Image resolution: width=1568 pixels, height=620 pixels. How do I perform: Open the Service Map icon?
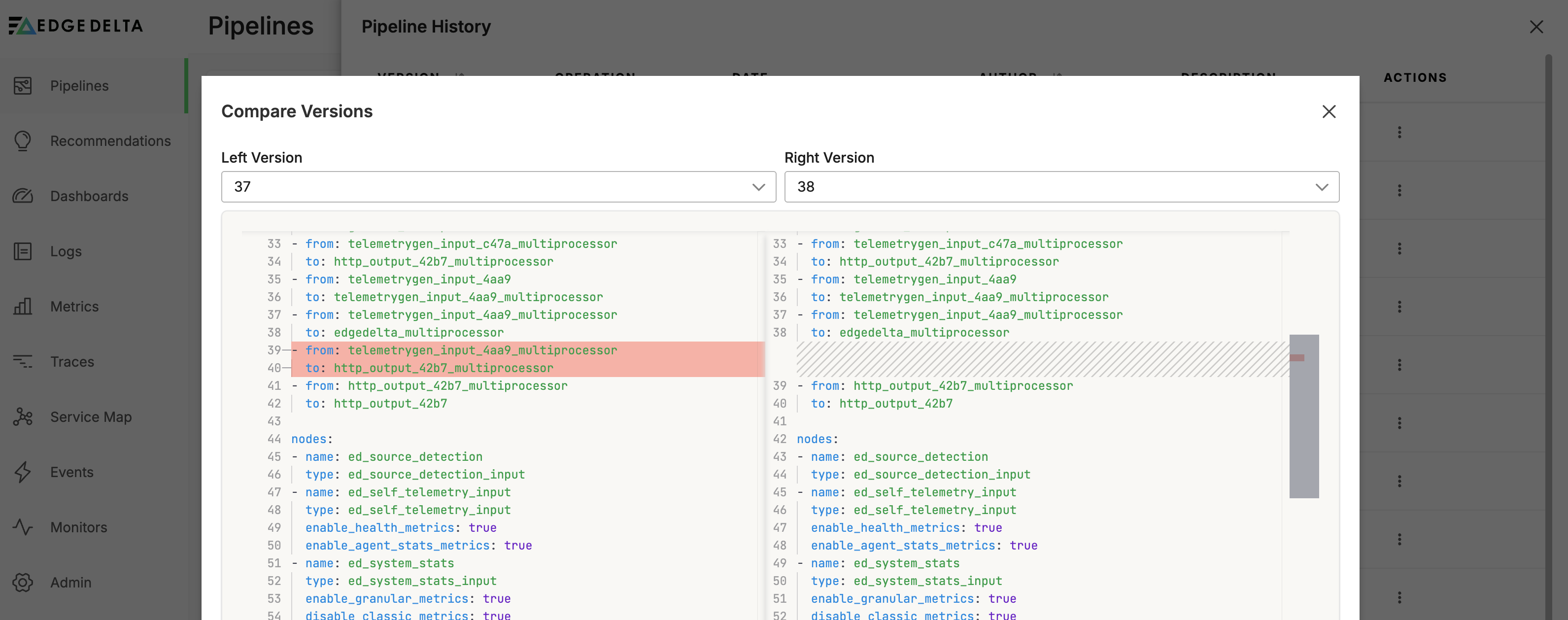tap(23, 416)
